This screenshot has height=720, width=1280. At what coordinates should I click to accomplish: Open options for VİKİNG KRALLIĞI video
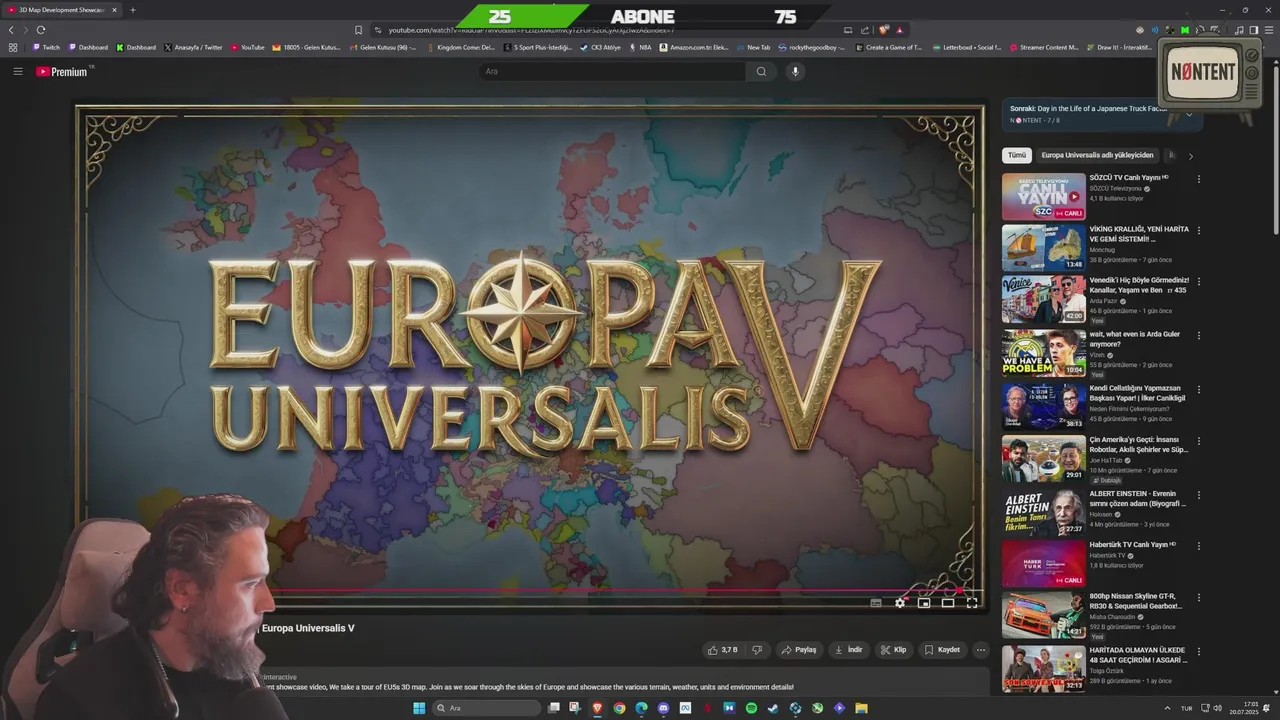[x=1199, y=230]
